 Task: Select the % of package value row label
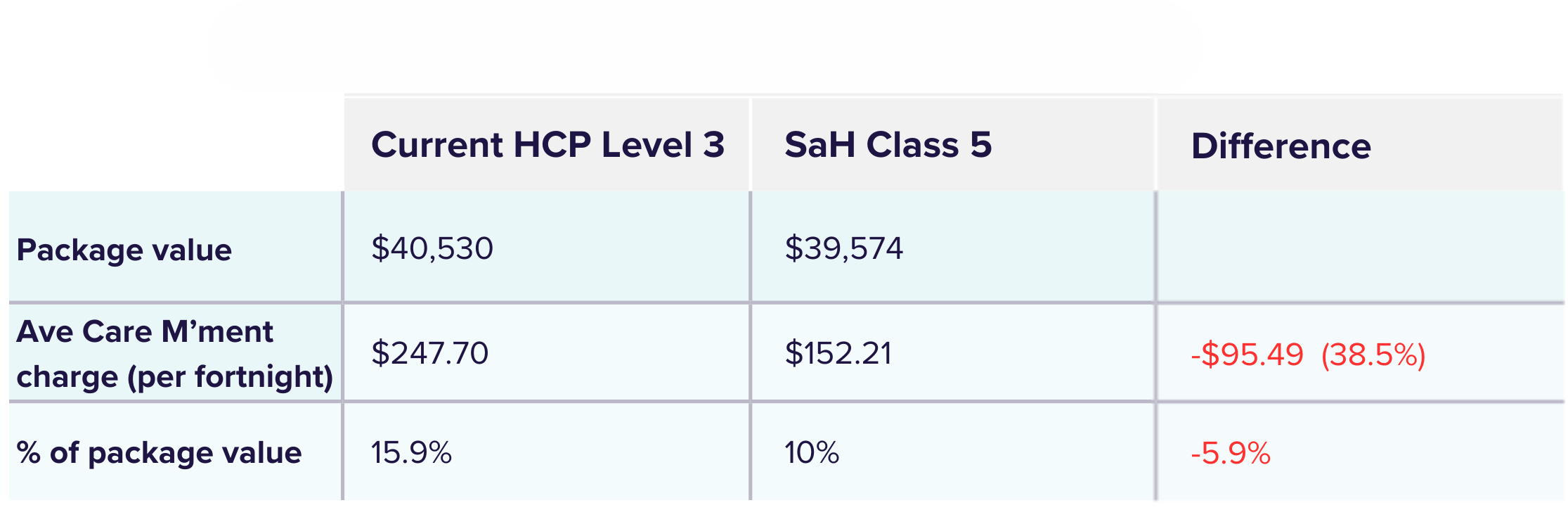point(159,452)
